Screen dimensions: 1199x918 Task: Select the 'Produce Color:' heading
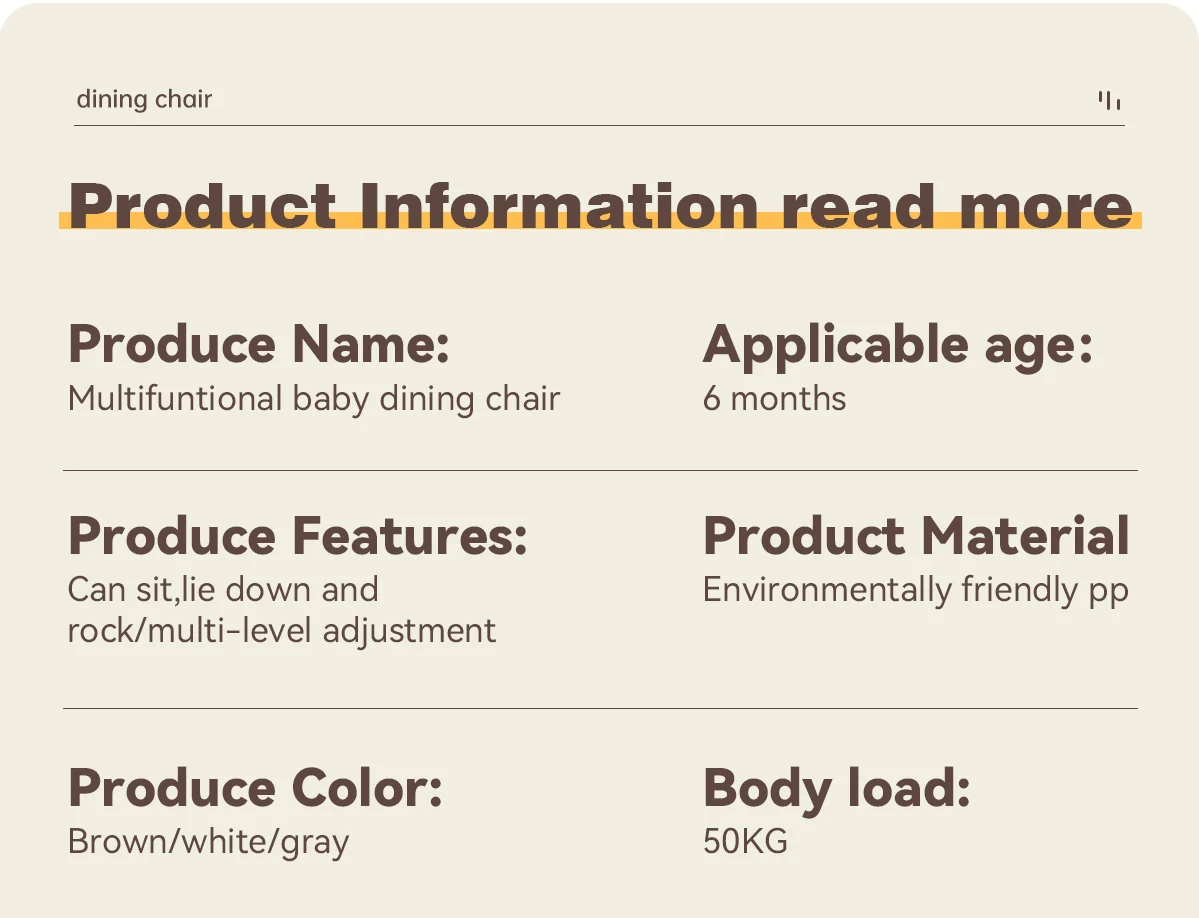[255, 787]
